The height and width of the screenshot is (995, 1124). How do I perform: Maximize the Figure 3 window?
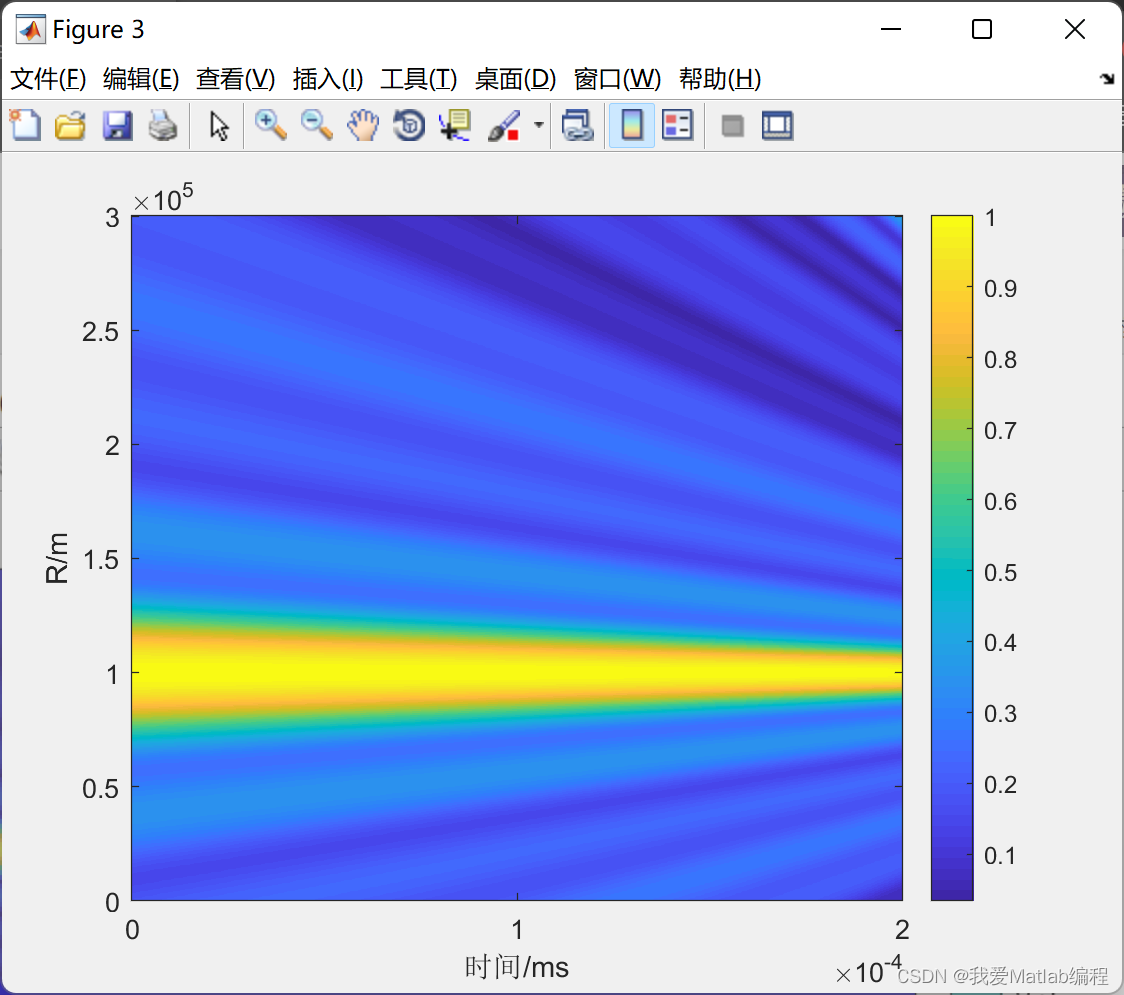pyautogui.click(x=982, y=29)
